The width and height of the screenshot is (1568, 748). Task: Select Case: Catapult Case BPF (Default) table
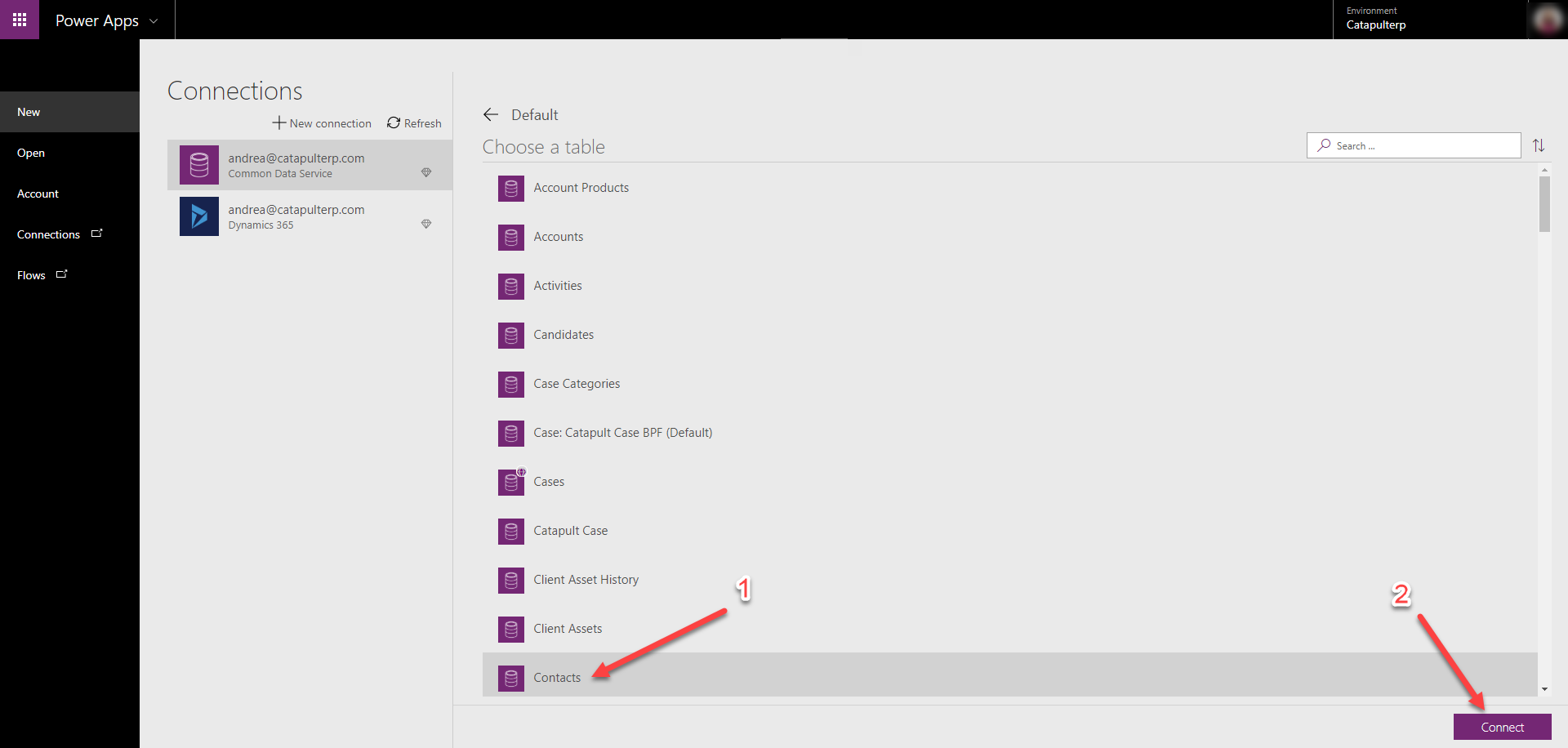coord(1010,433)
